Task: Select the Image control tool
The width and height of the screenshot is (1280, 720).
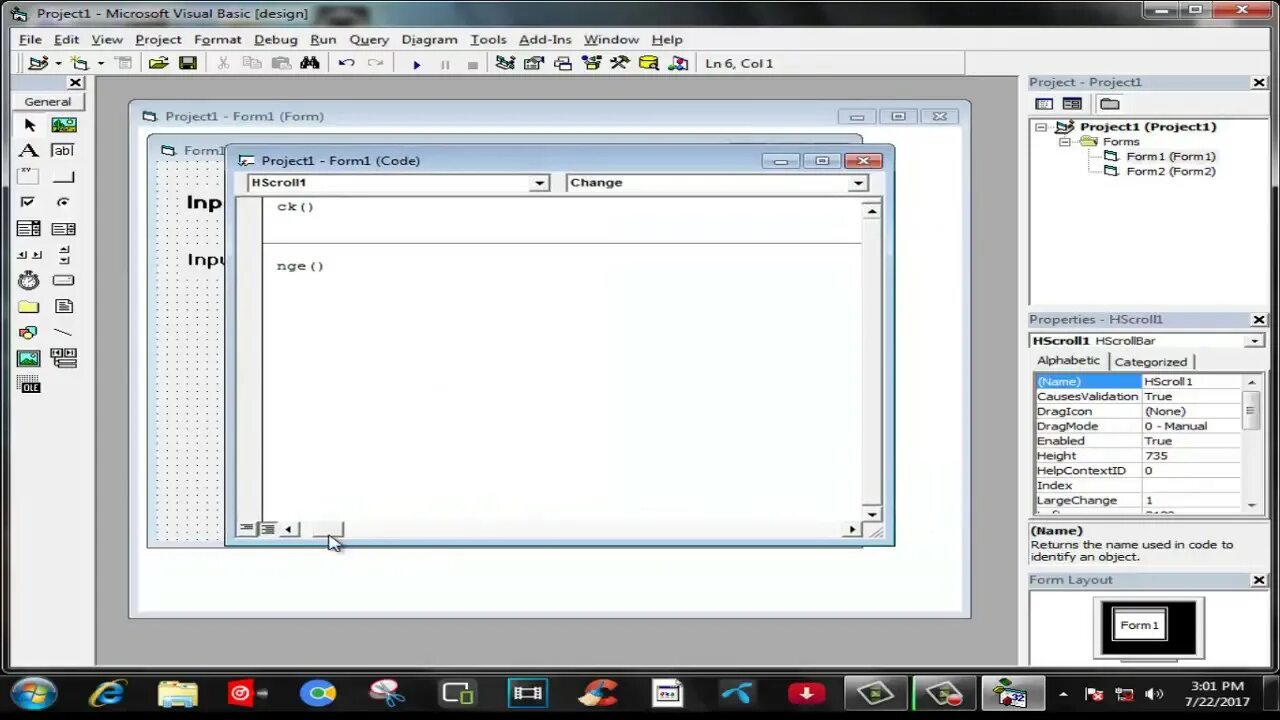Action: click(x=29, y=359)
